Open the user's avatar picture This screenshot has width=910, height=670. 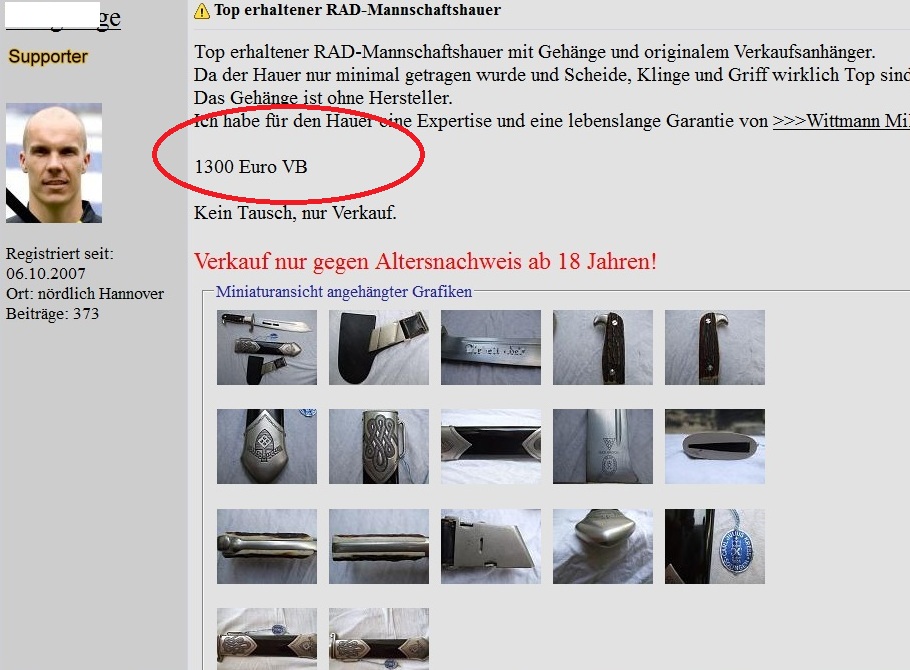(54, 163)
